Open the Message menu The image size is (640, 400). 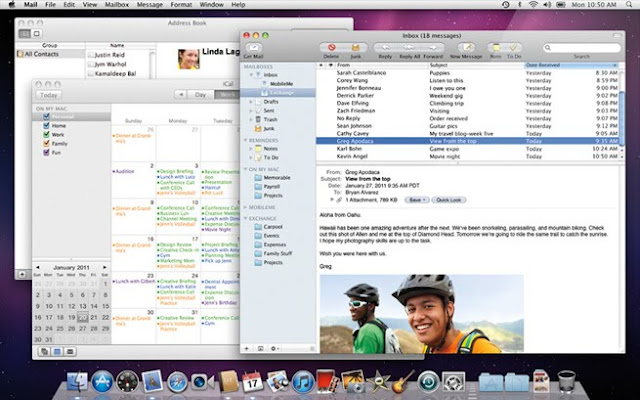(149, 4)
